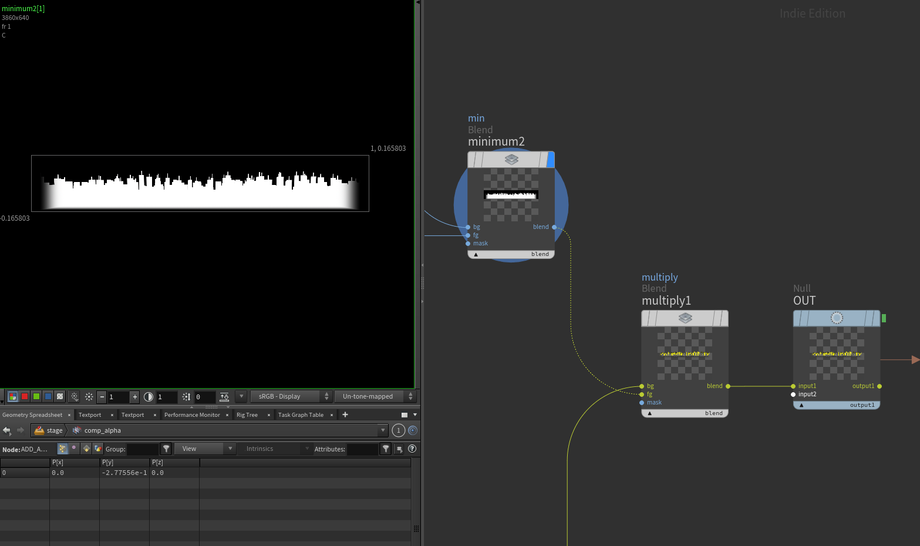Switch to the Performance Monitor tab
Image resolution: width=920 pixels, height=546 pixels.
(x=191, y=415)
